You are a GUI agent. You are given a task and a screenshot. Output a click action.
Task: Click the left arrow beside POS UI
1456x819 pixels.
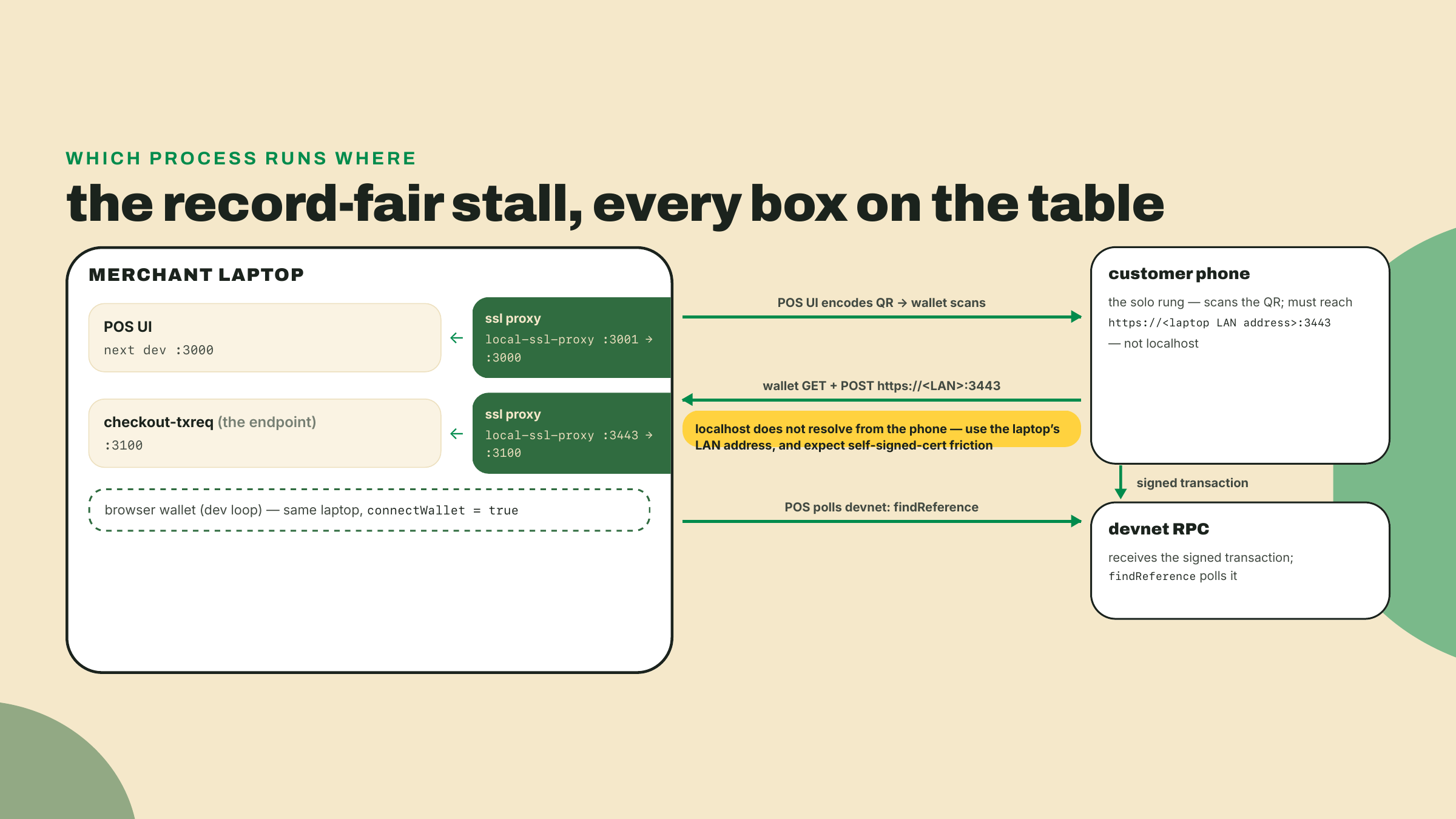(x=457, y=338)
